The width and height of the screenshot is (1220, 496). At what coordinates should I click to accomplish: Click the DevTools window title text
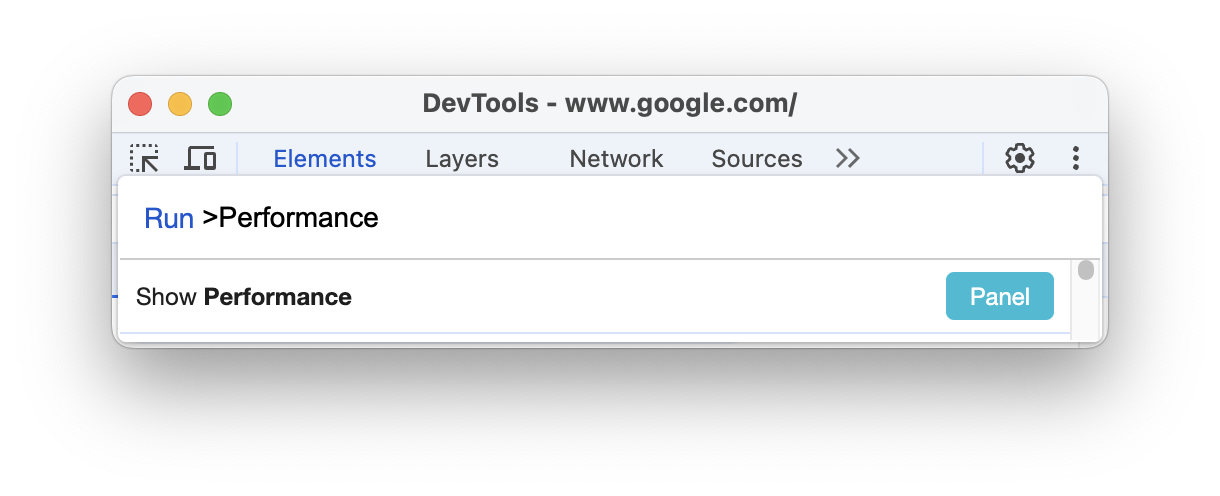pyautogui.click(x=609, y=104)
